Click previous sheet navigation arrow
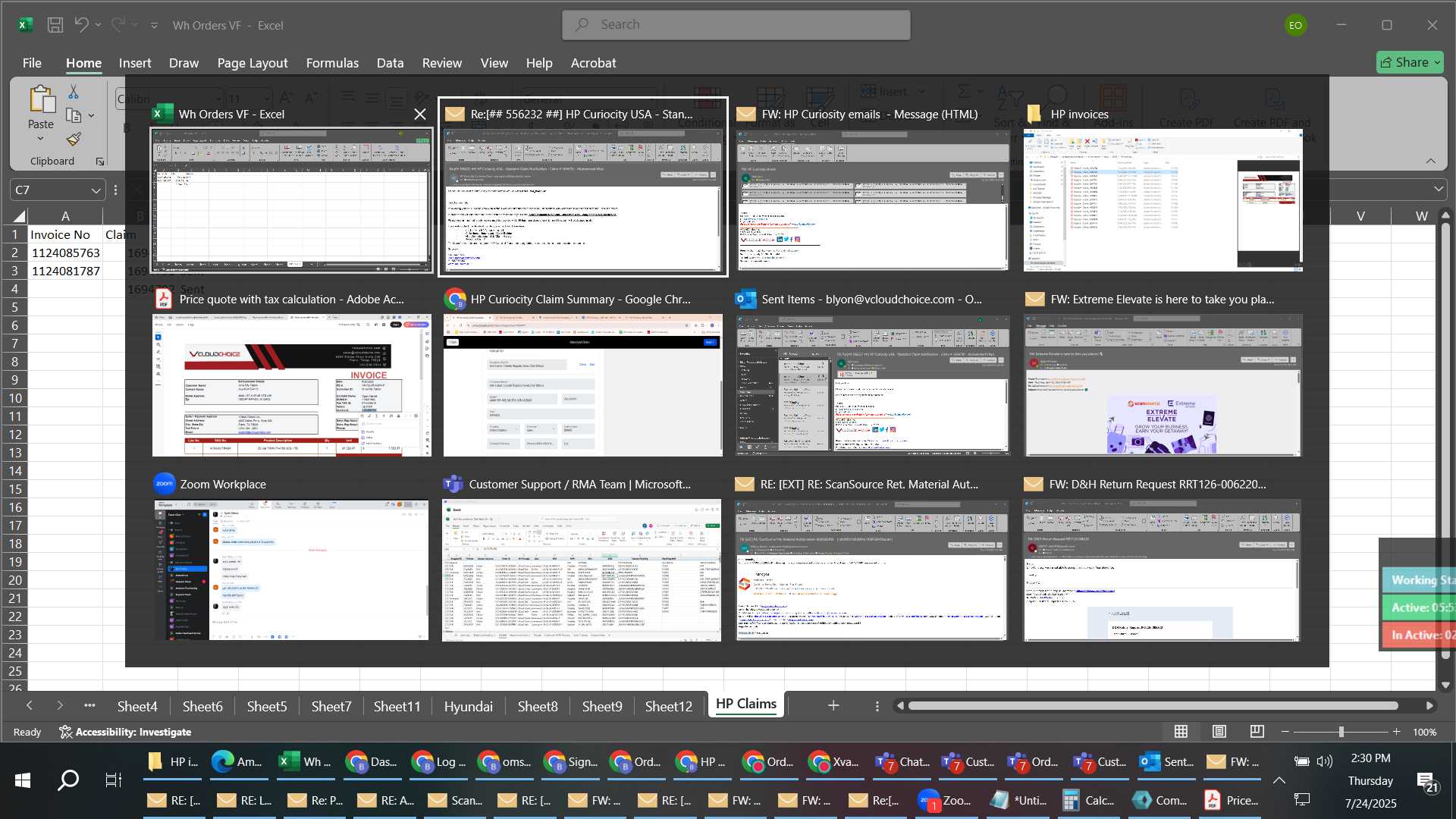Screen dimensions: 1456x819 (x=29, y=705)
